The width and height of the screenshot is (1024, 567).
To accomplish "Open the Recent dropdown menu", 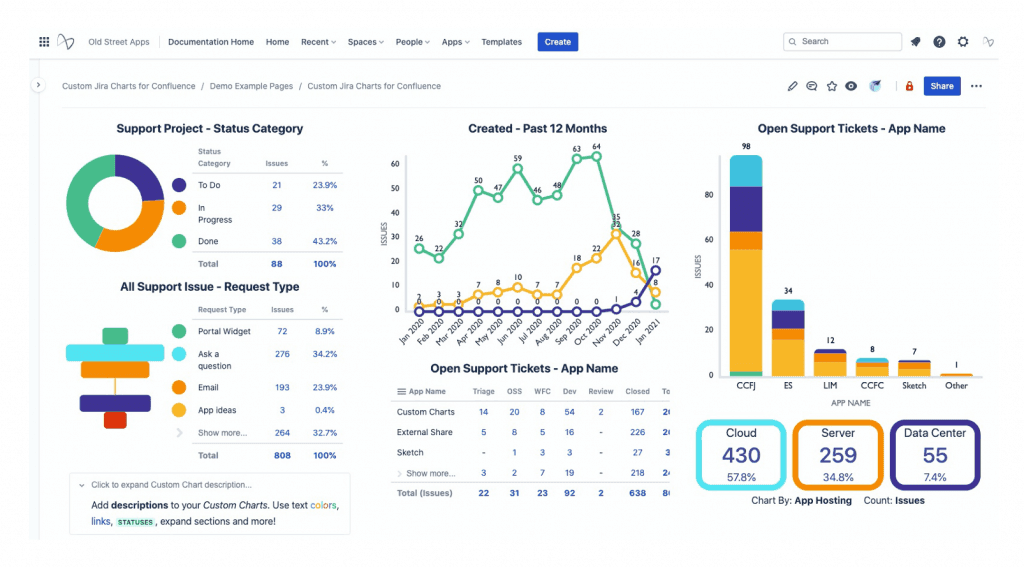I will coord(318,42).
